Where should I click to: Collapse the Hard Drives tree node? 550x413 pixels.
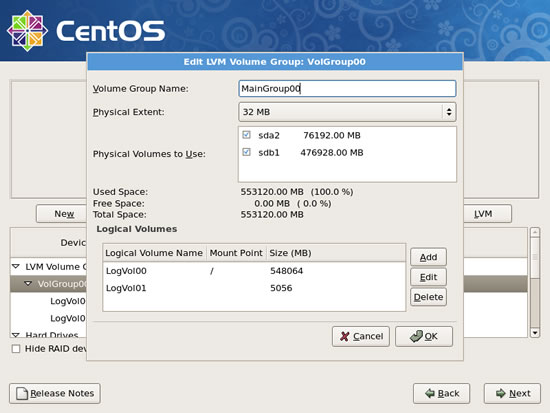coord(16,335)
